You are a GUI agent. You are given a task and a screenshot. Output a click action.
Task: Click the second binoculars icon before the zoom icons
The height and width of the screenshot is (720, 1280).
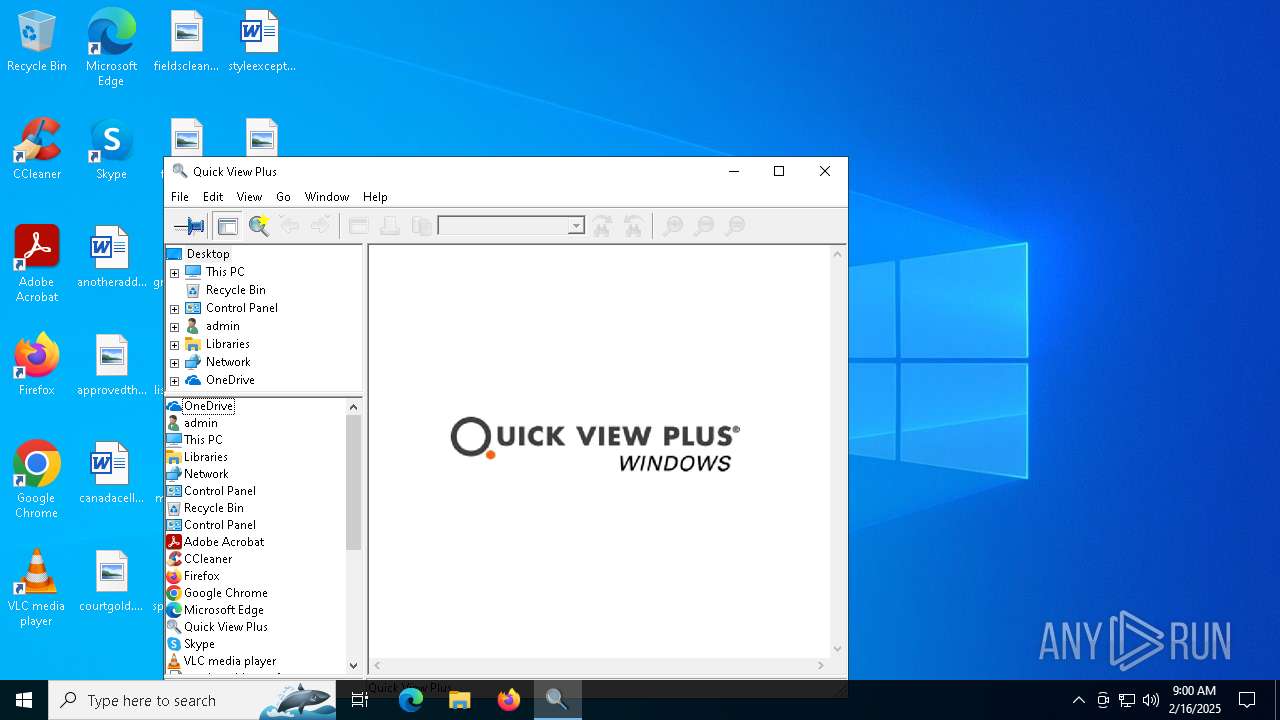click(633, 226)
